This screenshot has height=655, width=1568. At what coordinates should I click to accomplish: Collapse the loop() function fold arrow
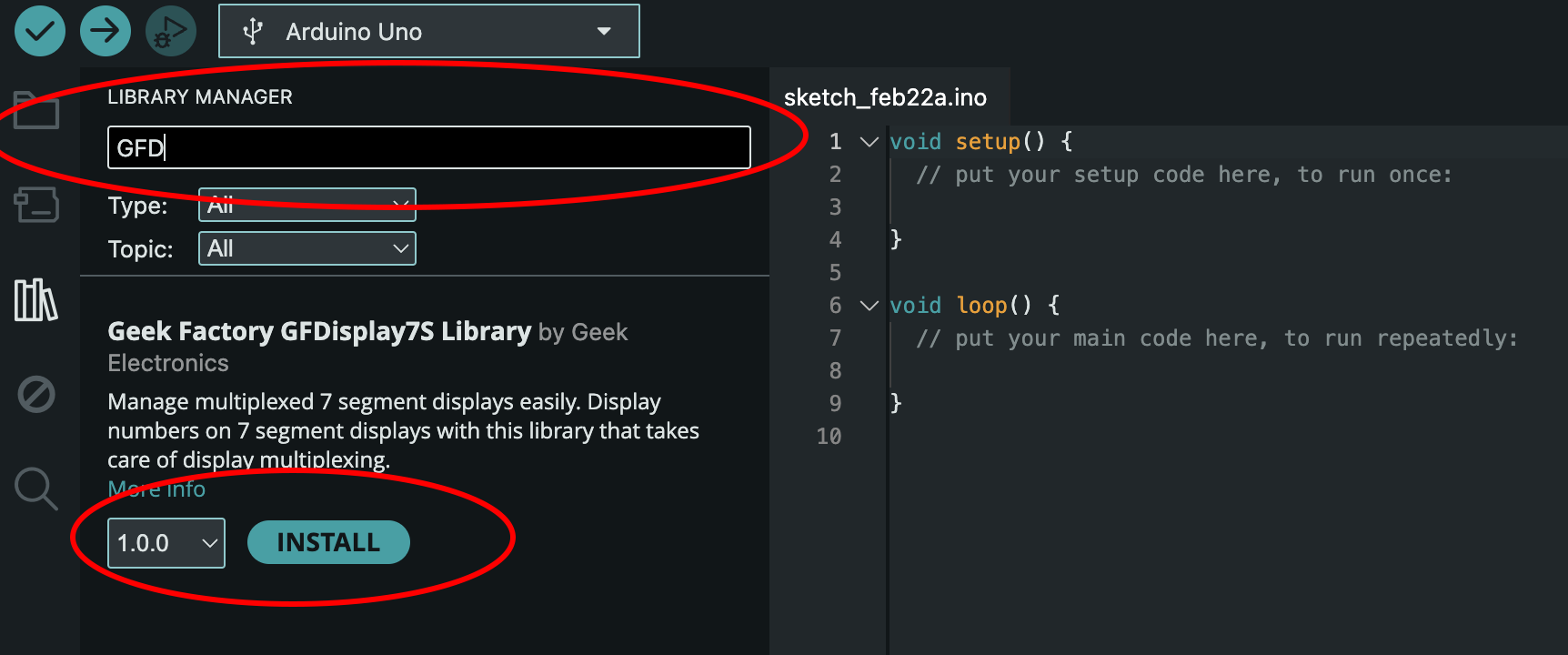coord(869,306)
